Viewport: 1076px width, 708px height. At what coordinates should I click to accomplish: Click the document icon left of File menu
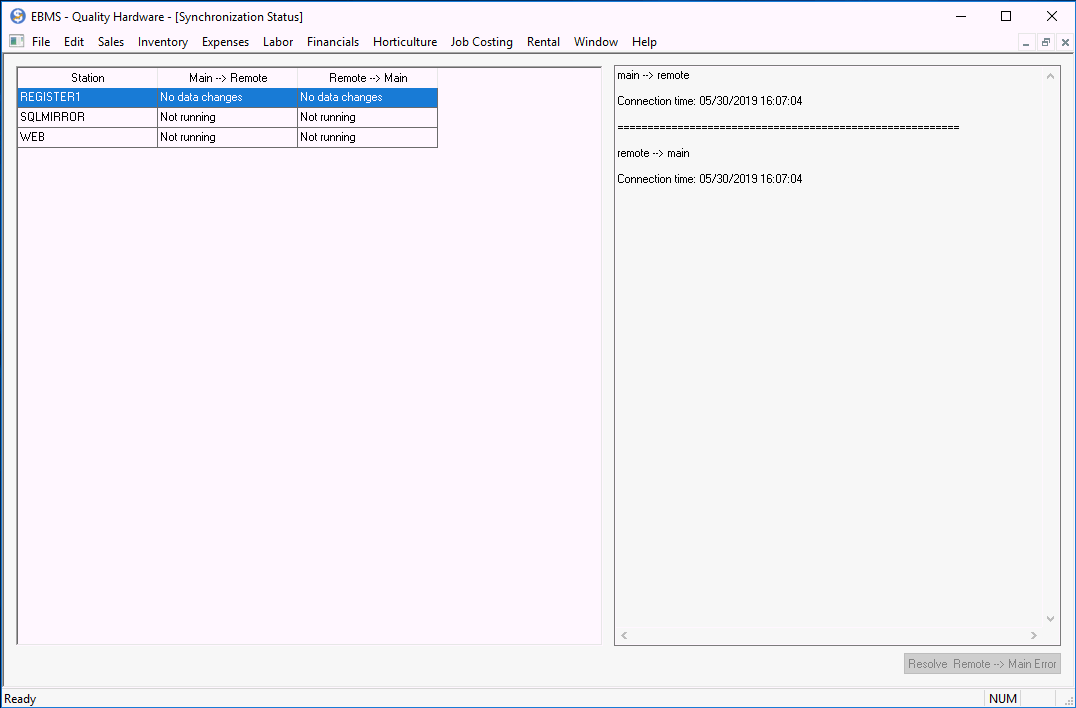click(16, 42)
